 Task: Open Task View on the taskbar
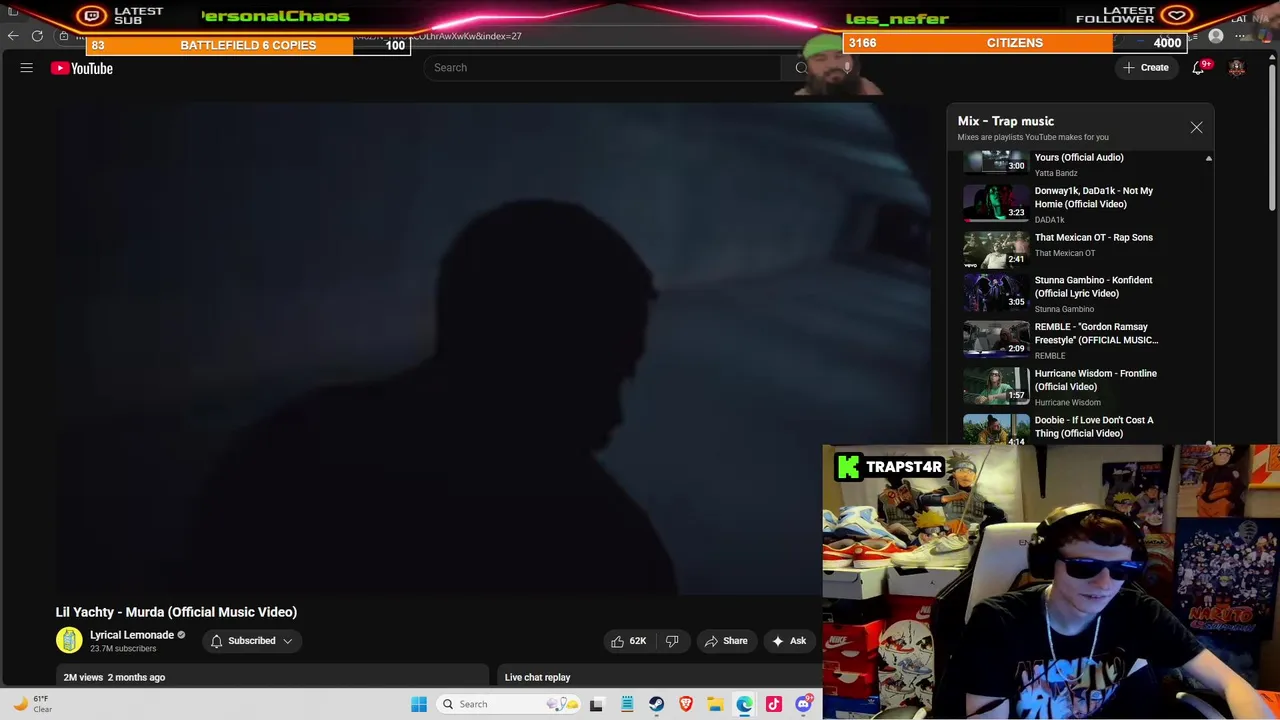click(x=596, y=704)
